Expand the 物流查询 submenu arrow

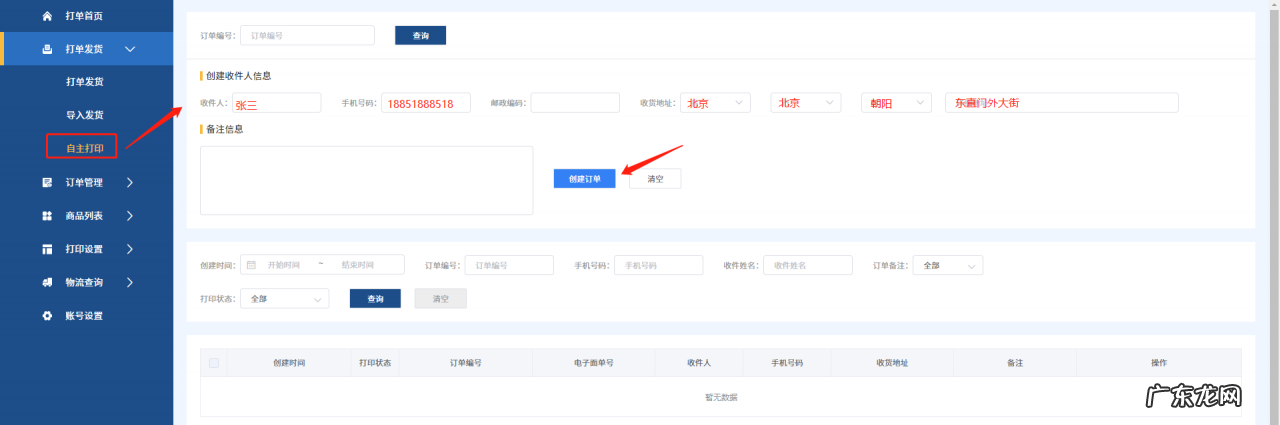(x=130, y=283)
